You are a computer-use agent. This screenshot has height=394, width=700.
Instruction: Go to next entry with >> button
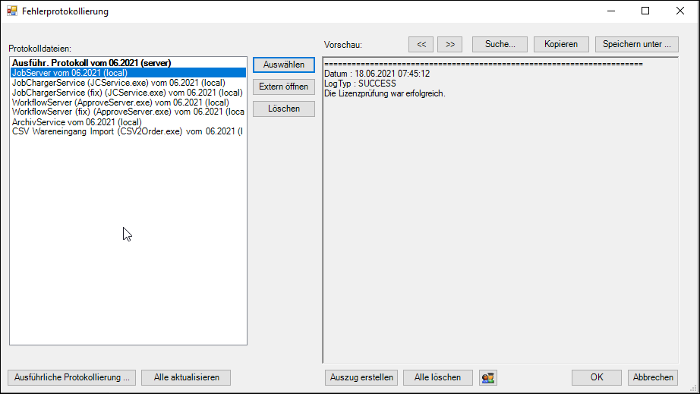(x=450, y=44)
